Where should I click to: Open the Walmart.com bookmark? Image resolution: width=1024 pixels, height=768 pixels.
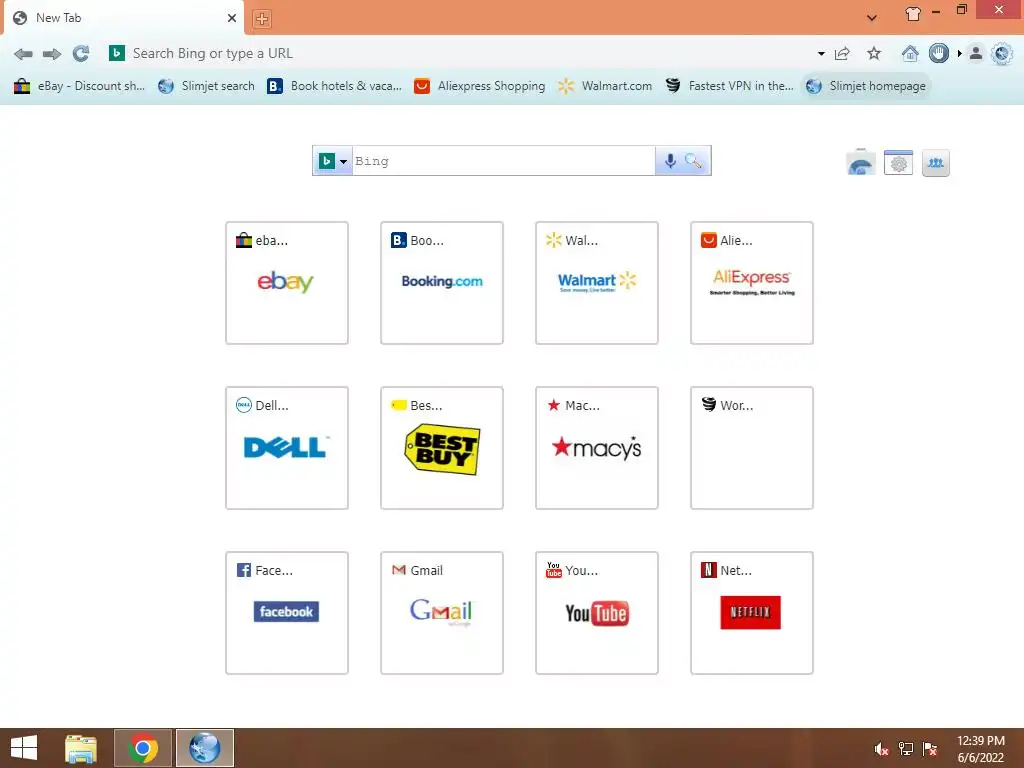click(605, 86)
